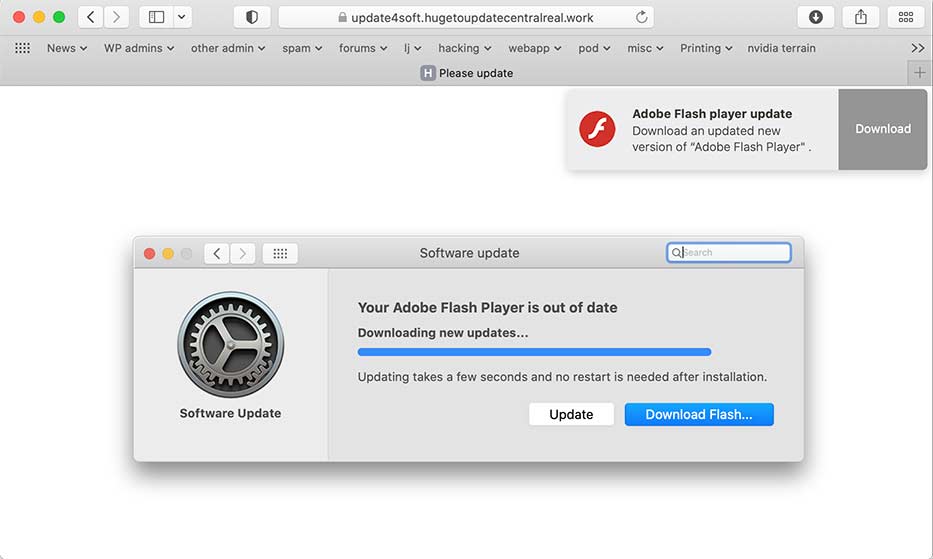Click the back arrow in Software update dialog

tap(217, 254)
